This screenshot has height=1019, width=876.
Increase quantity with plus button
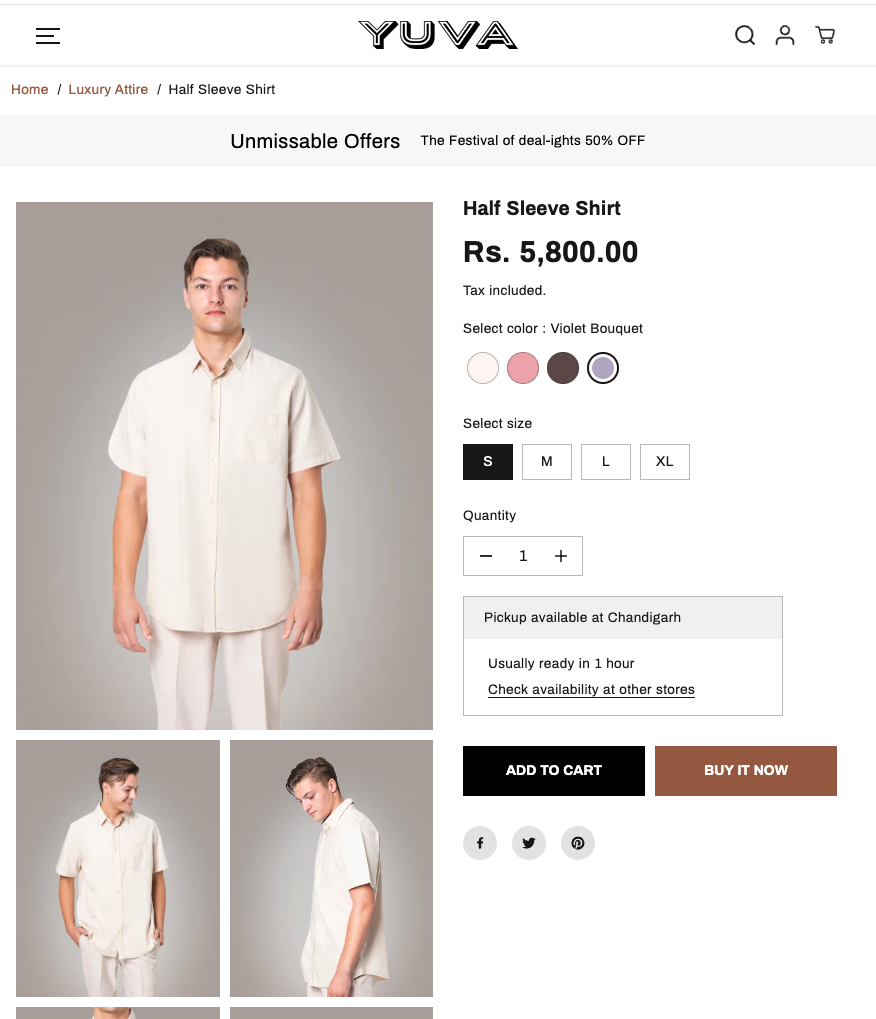tap(561, 556)
